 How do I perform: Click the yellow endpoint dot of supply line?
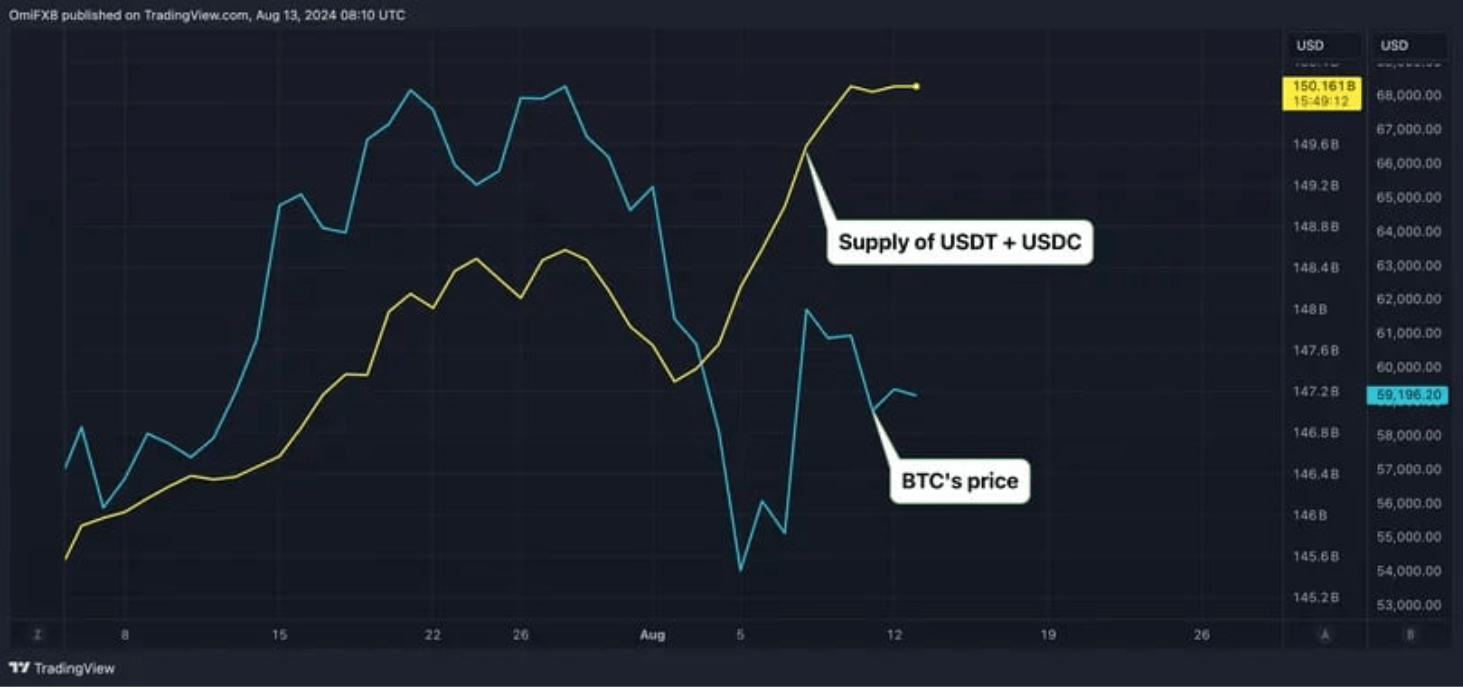[x=917, y=86]
